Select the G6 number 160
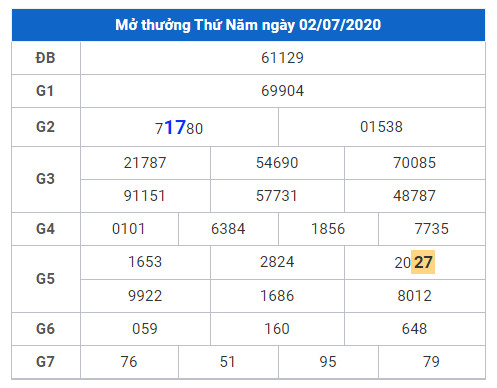The width and height of the screenshot is (497, 388). coord(277,329)
